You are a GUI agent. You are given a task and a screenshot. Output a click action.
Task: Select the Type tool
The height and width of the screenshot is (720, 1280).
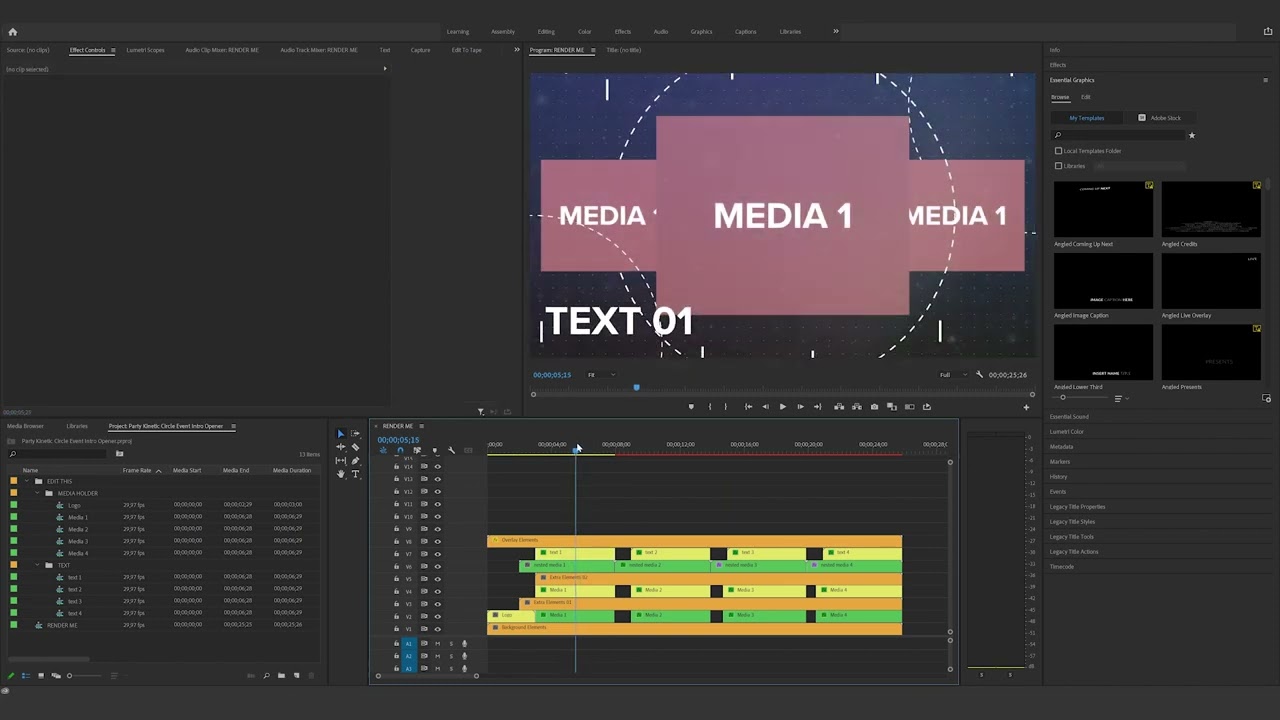pos(355,473)
